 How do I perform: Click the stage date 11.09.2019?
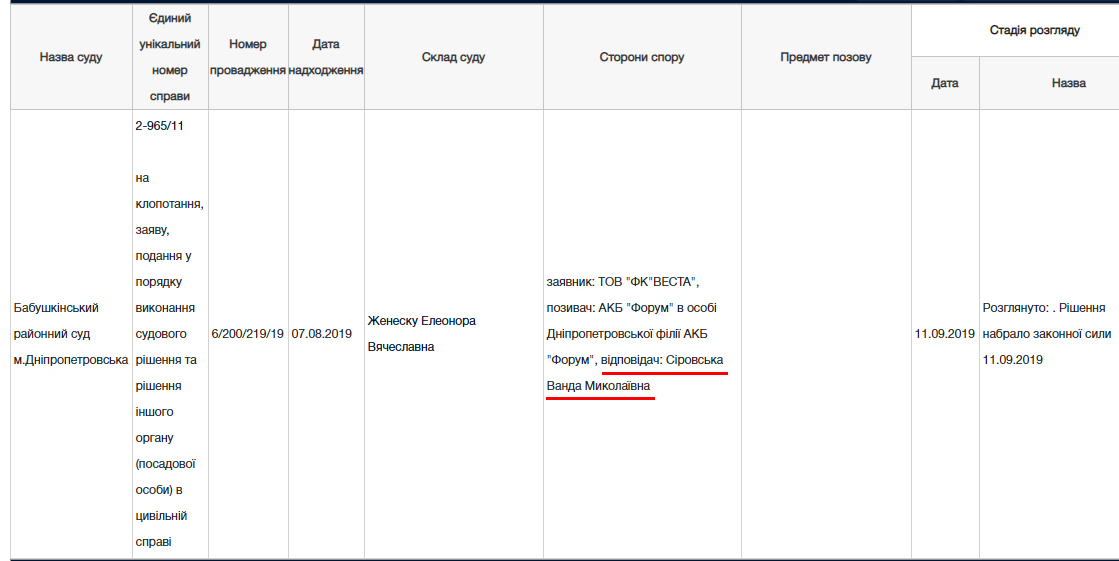[944, 333]
